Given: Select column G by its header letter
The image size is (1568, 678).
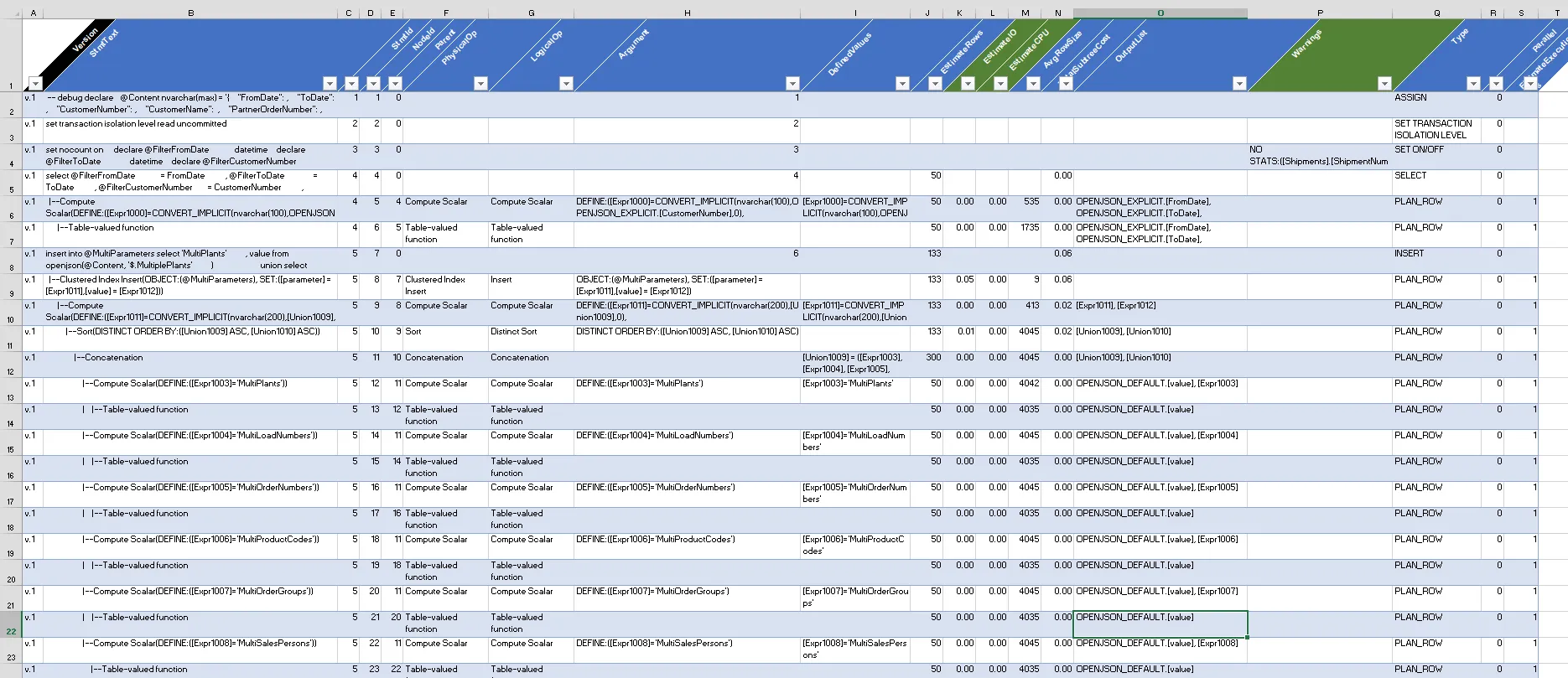Looking at the screenshot, I should click(532, 13).
